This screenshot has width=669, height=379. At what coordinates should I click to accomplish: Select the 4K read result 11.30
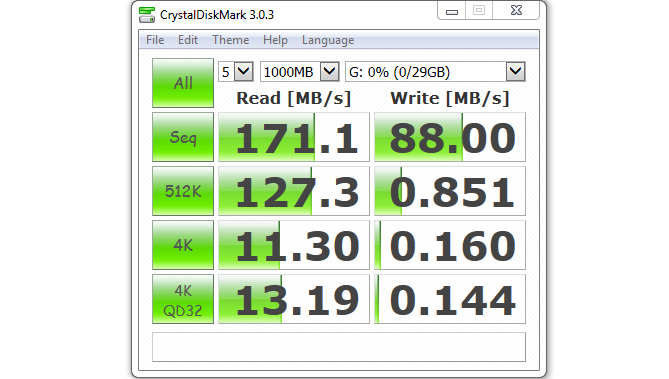[294, 245]
